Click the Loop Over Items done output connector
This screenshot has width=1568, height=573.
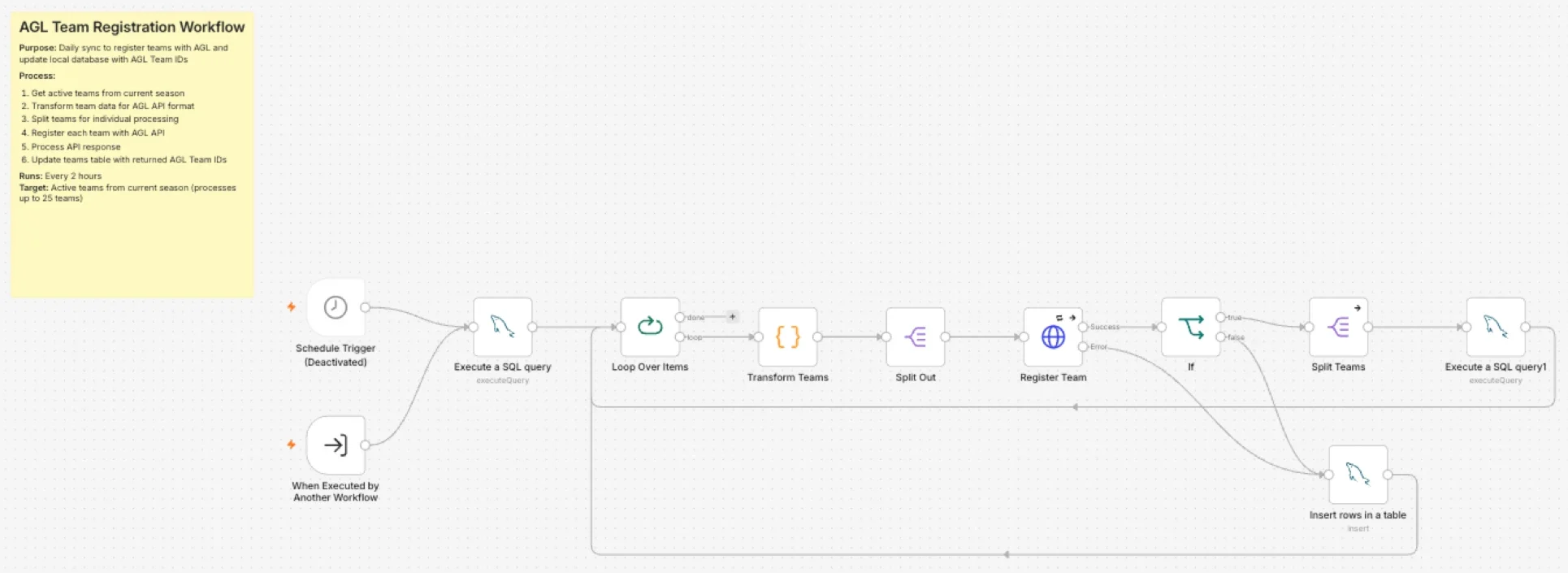680,317
